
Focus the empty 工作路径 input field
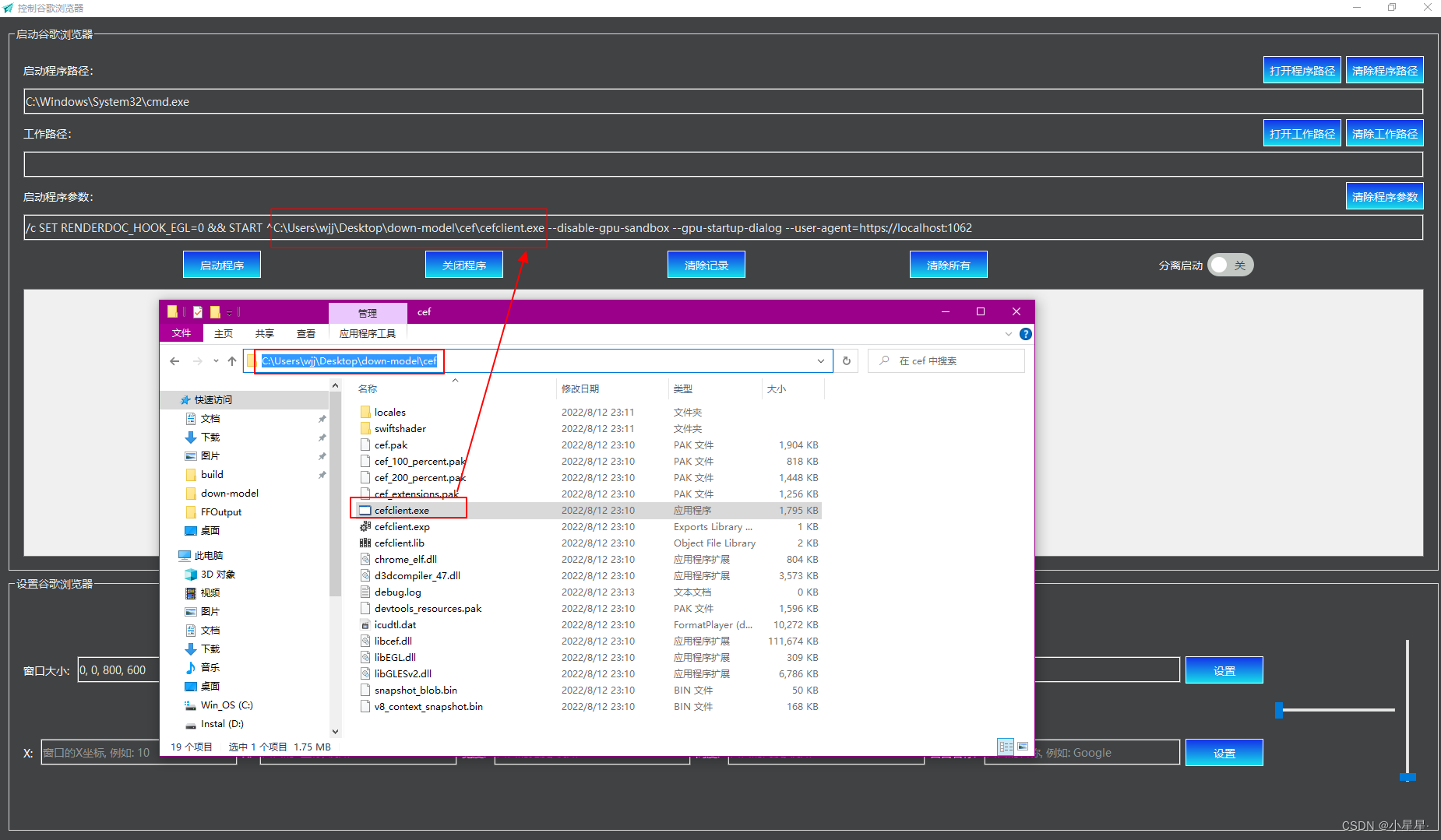[723, 164]
